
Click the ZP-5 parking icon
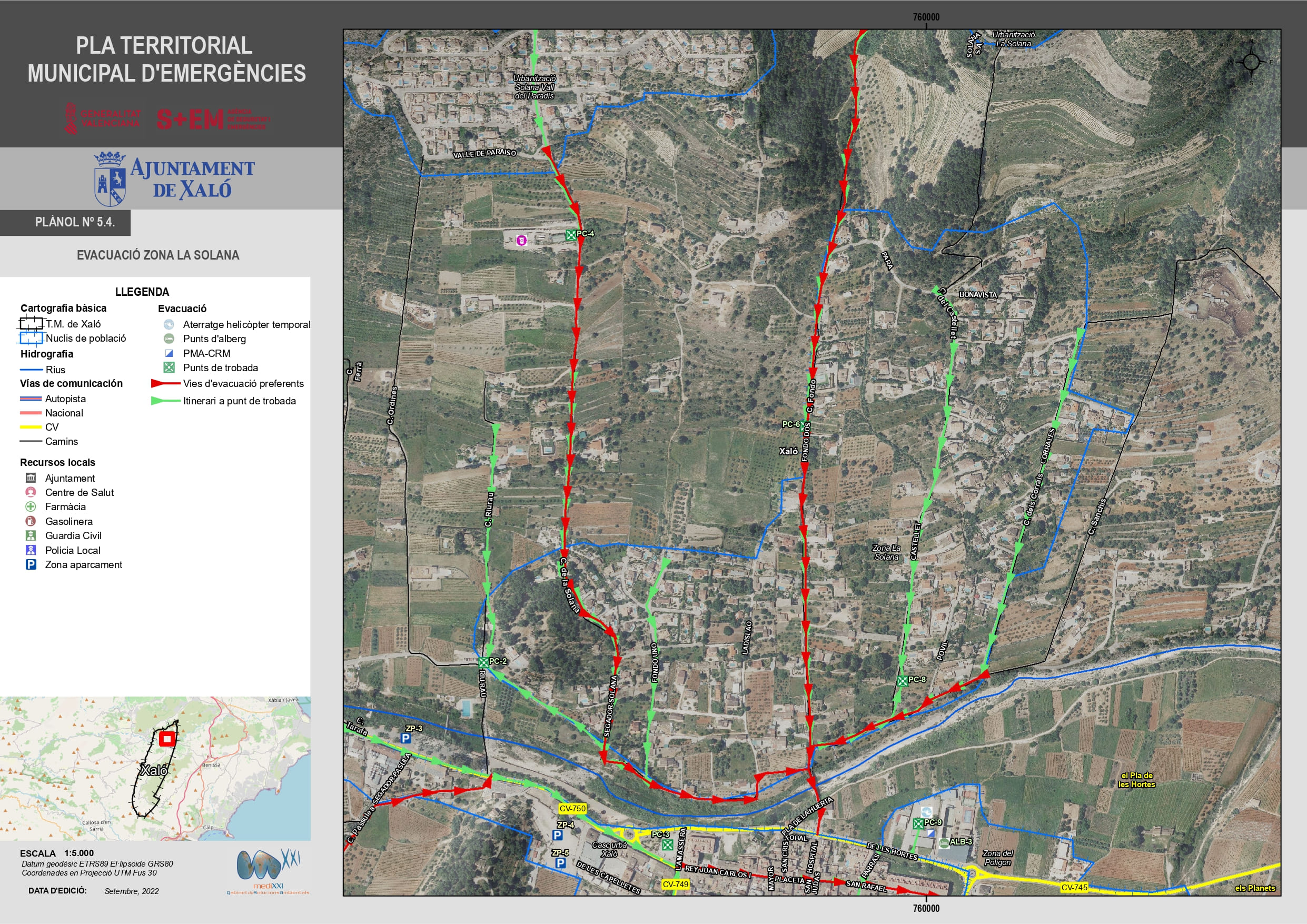[560, 863]
